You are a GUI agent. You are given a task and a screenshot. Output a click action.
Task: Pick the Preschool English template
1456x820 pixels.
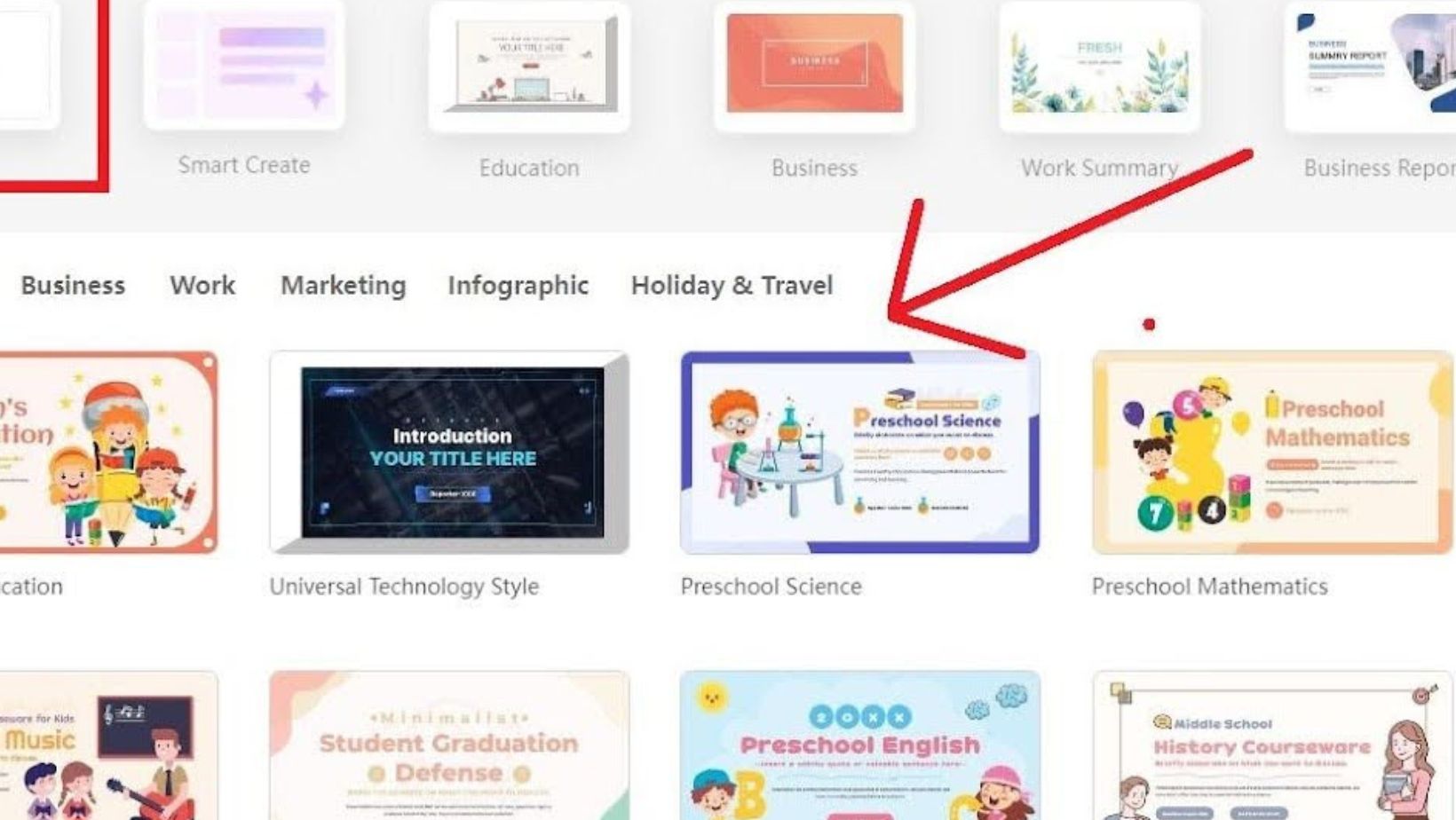click(x=859, y=745)
